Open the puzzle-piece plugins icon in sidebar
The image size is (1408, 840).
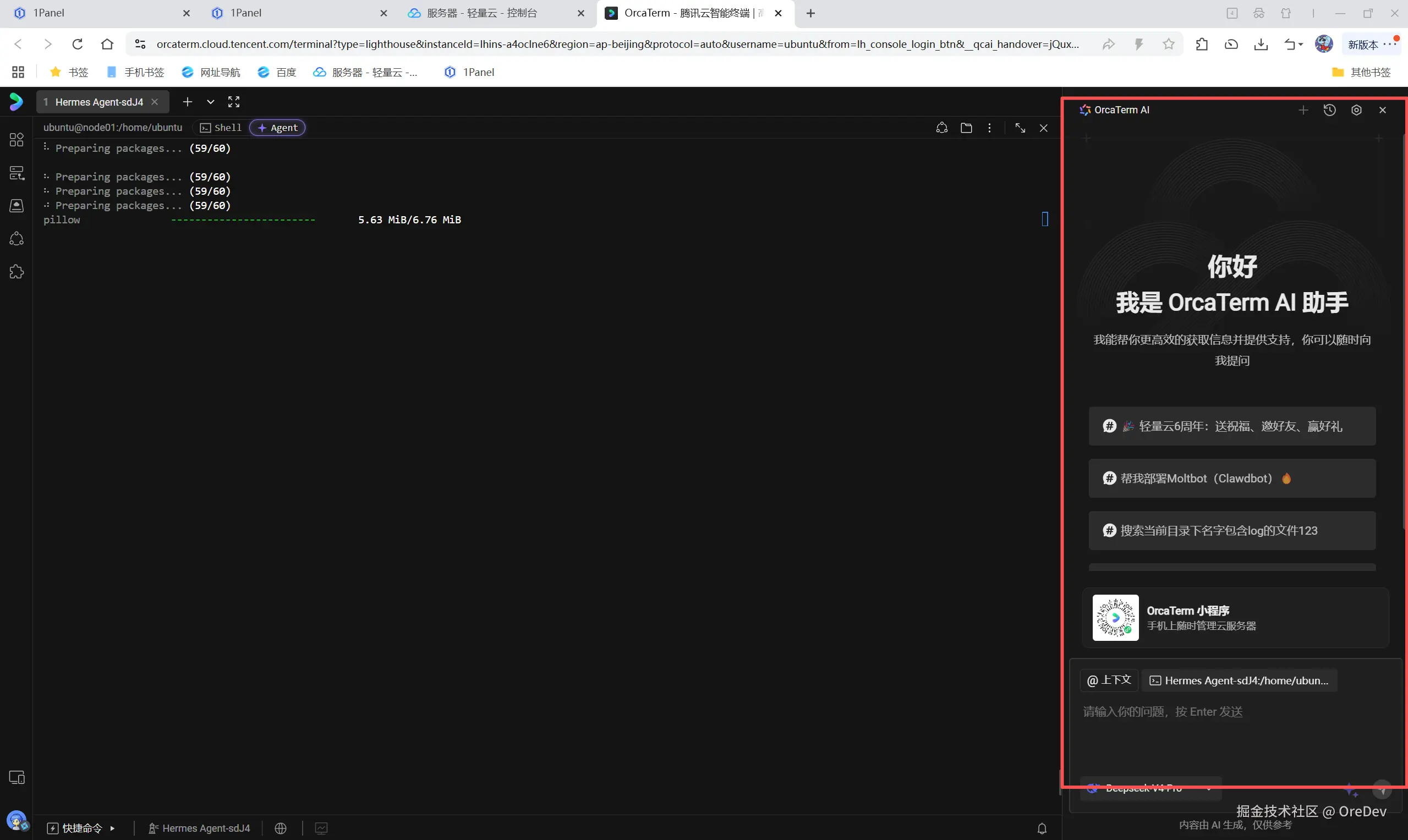tap(17, 272)
